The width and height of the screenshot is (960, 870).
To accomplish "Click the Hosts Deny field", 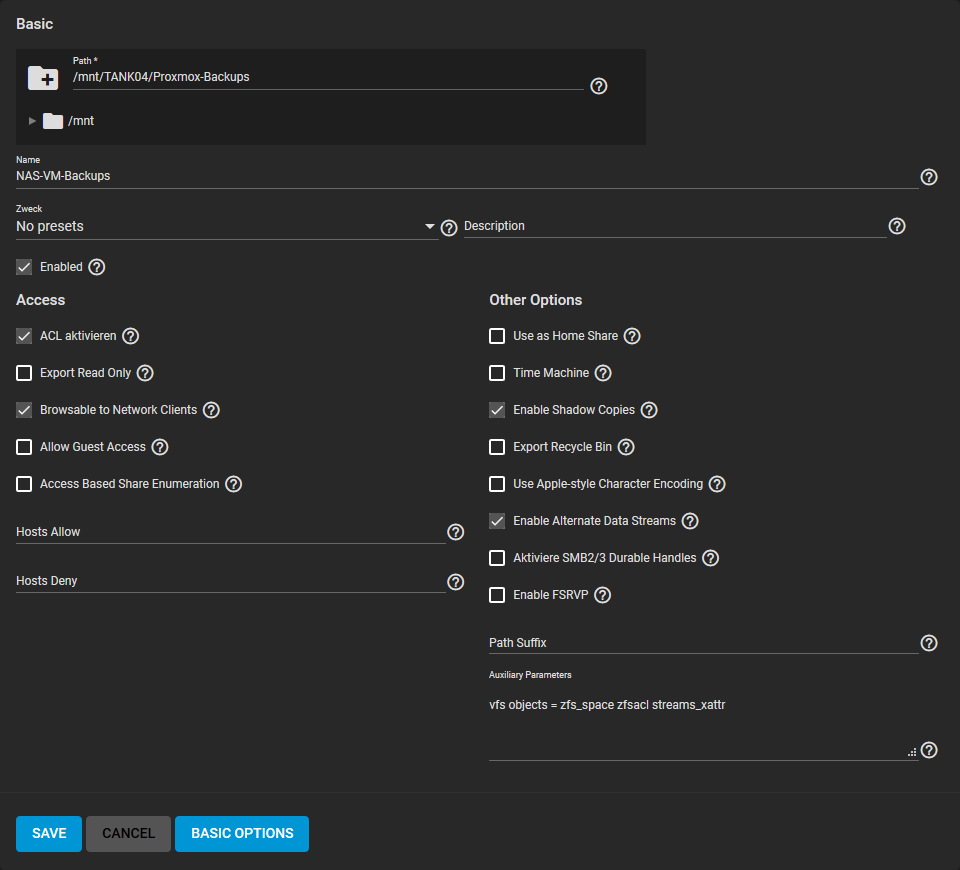I will click(x=231, y=581).
